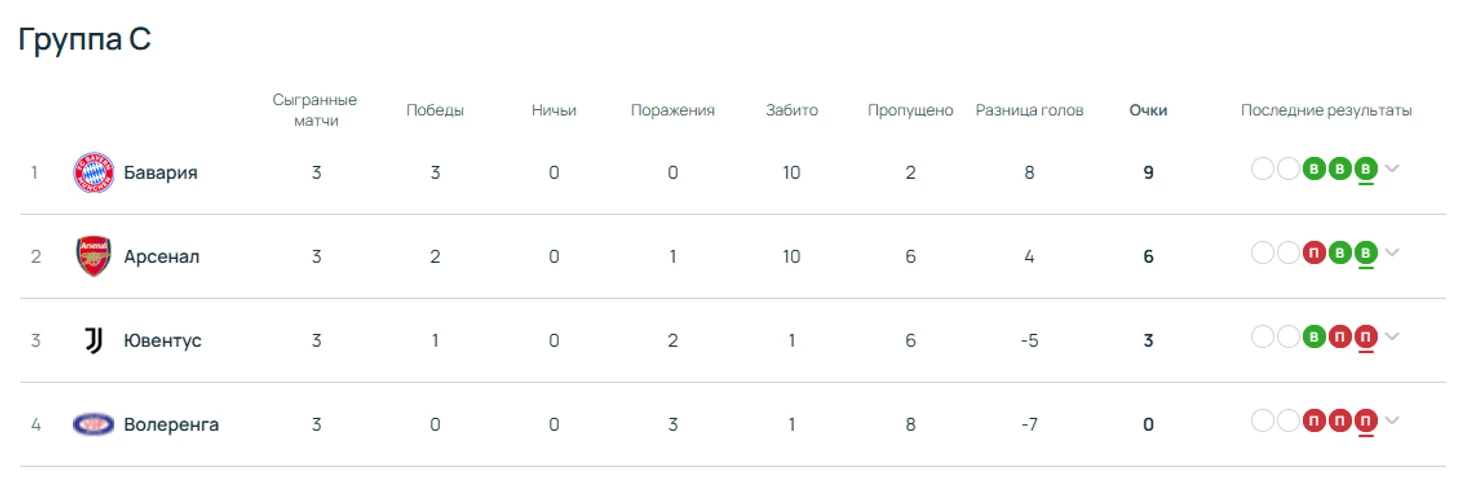
Task: Open the Ювентус team link
Action: (162, 340)
